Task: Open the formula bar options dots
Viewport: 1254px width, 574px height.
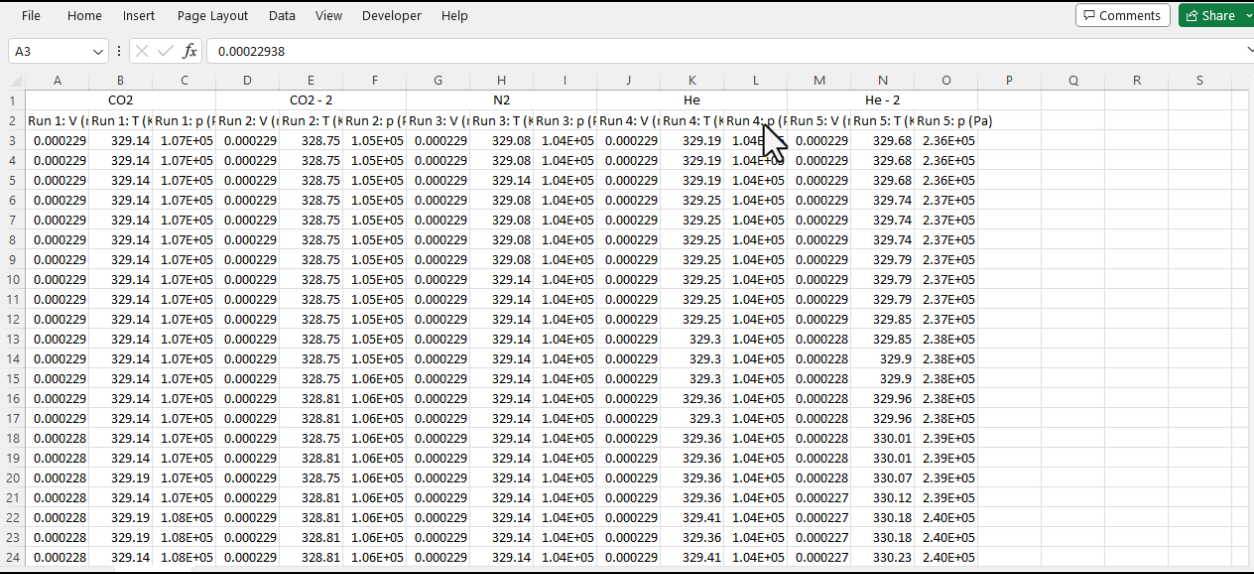Action: tap(119, 51)
